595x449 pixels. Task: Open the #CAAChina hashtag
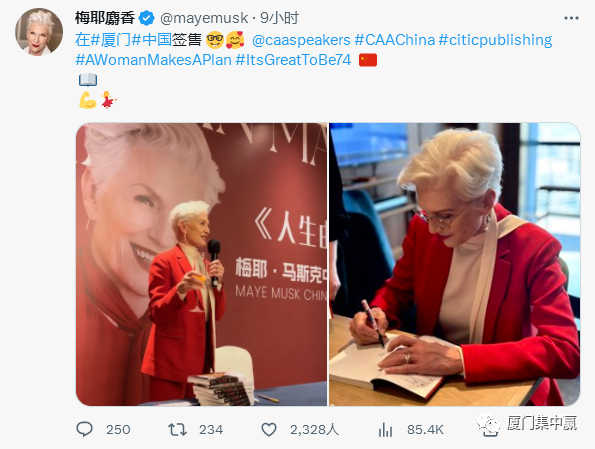pos(395,40)
